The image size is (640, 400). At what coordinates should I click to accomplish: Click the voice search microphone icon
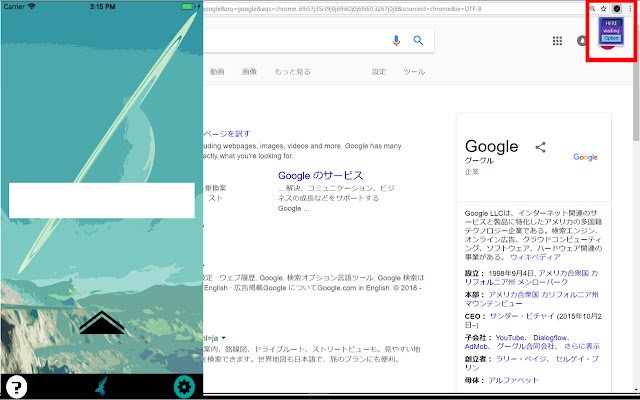click(396, 40)
